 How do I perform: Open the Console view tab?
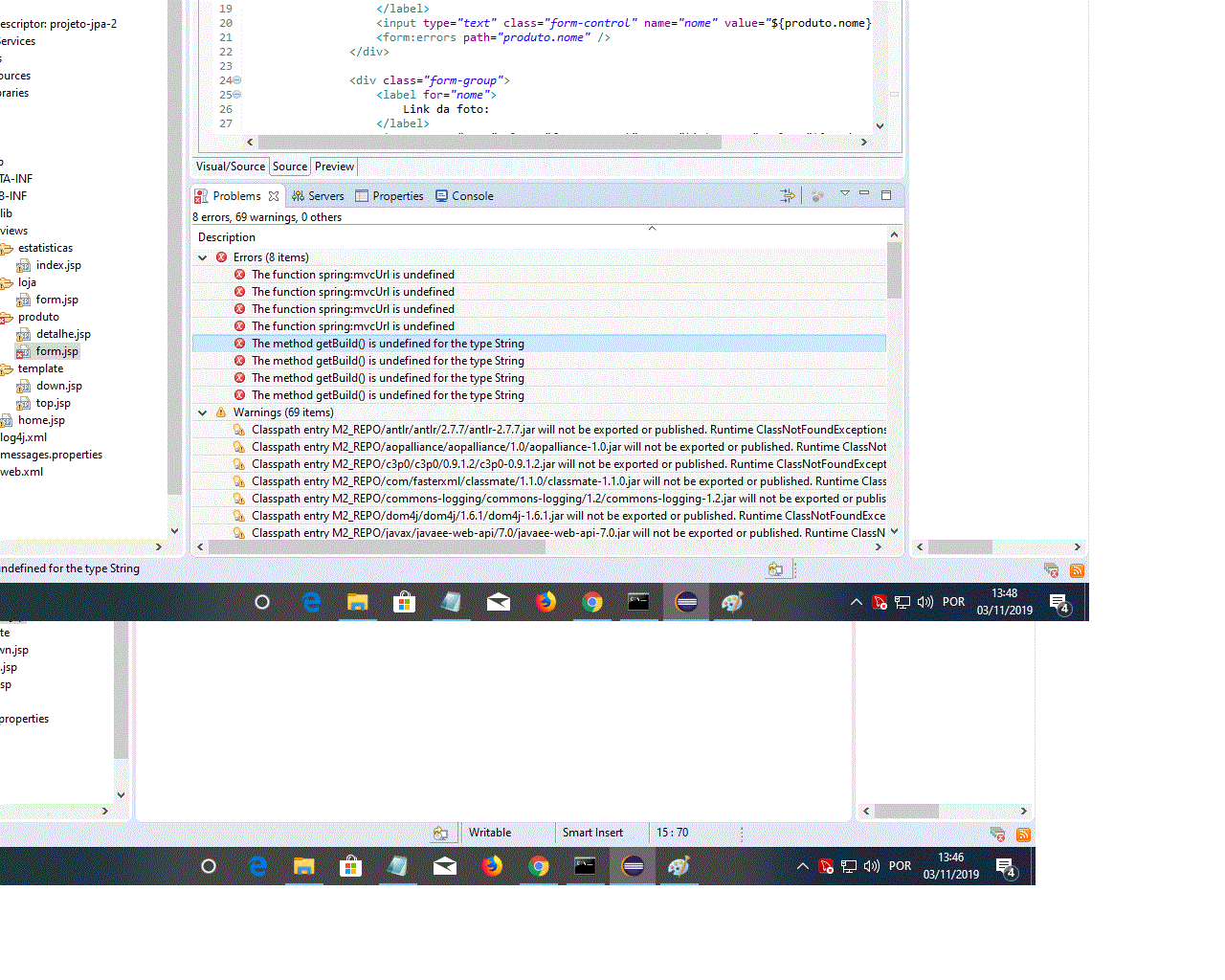[465, 196]
